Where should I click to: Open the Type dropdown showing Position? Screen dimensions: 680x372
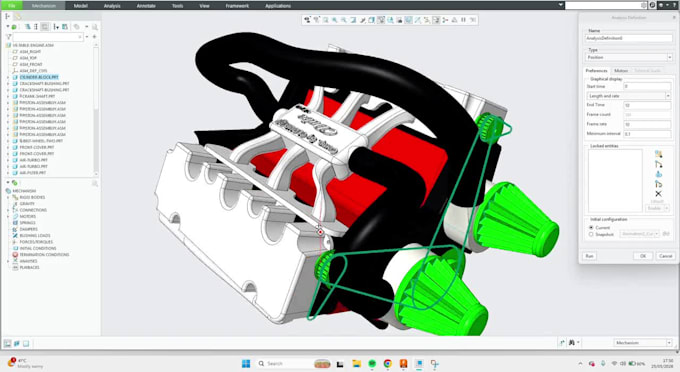point(629,57)
